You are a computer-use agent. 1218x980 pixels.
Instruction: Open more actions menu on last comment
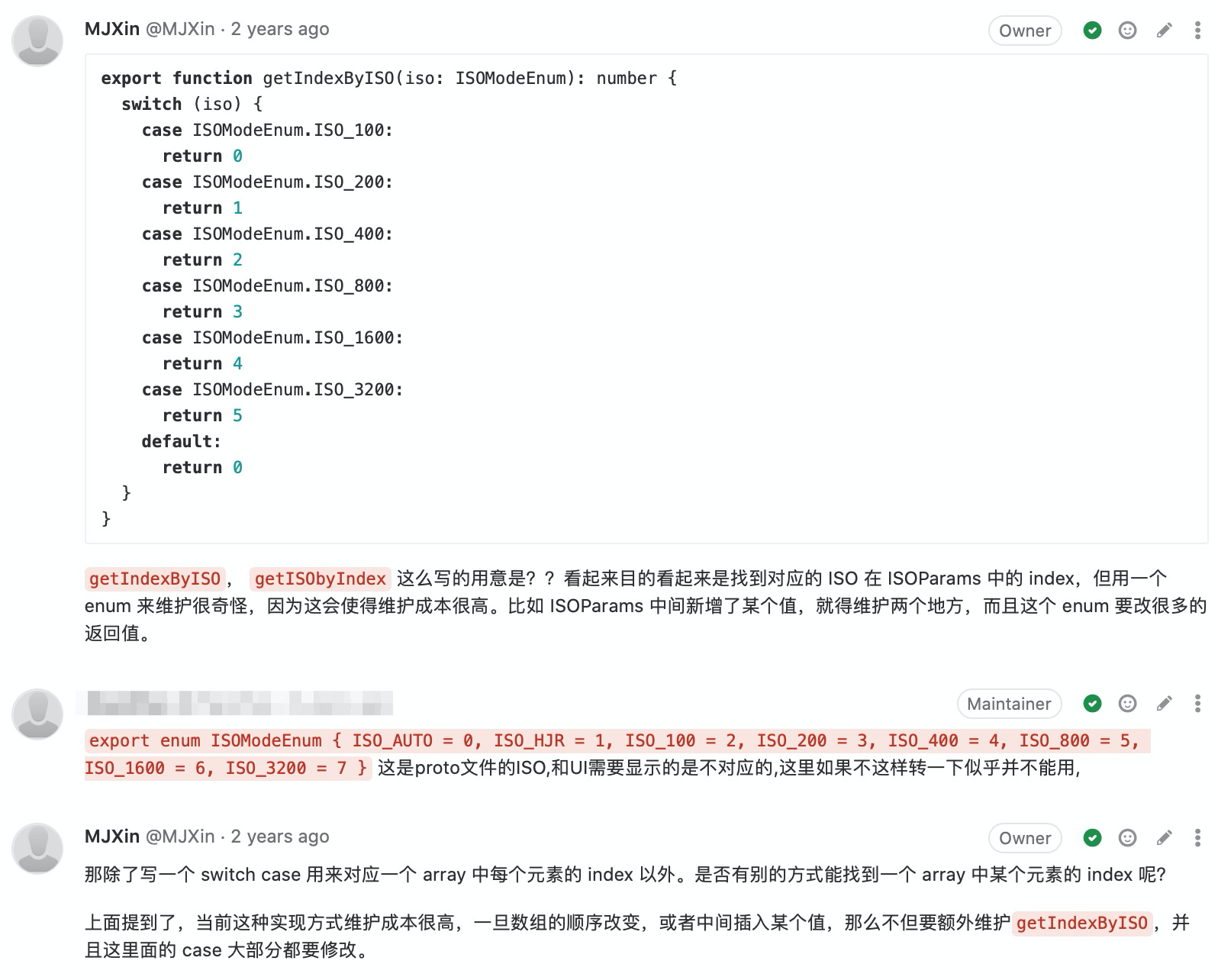point(1197,838)
